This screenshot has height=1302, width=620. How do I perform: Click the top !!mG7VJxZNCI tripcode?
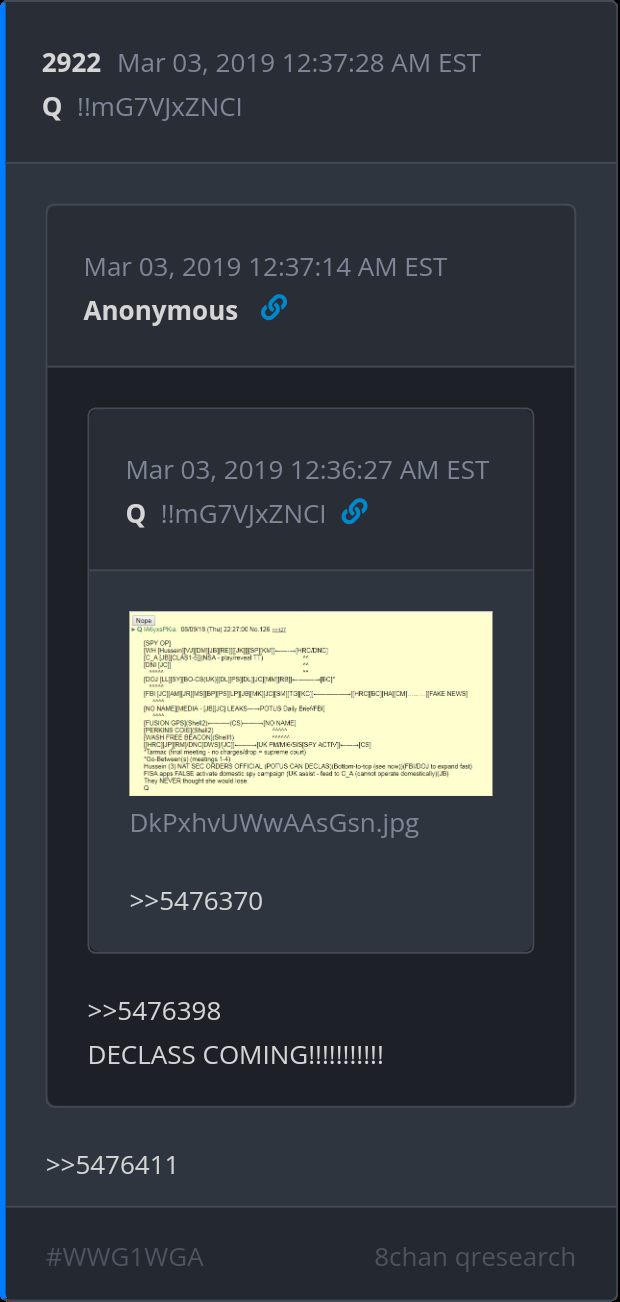160,108
